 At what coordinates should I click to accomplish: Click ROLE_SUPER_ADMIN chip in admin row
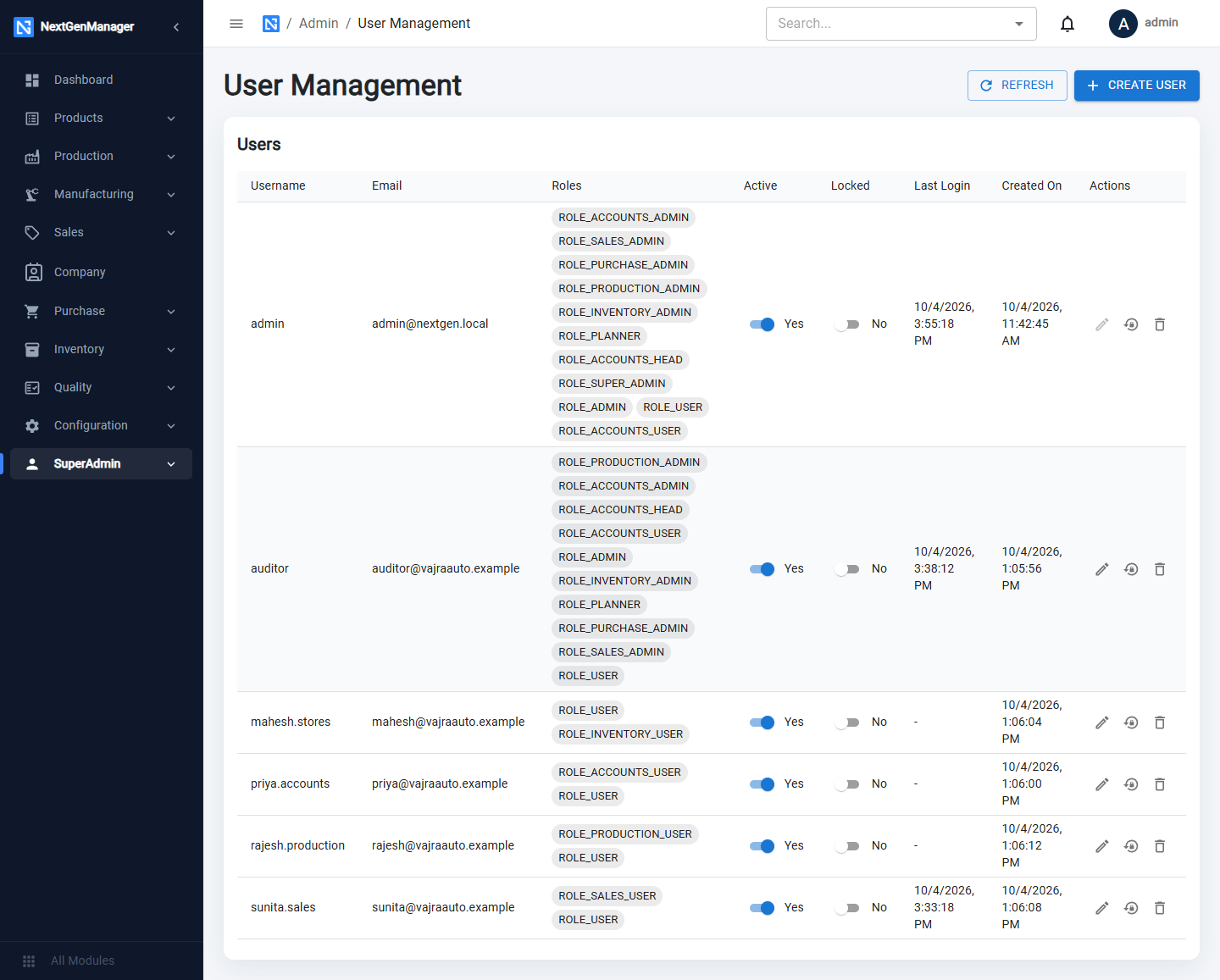click(612, 384)
